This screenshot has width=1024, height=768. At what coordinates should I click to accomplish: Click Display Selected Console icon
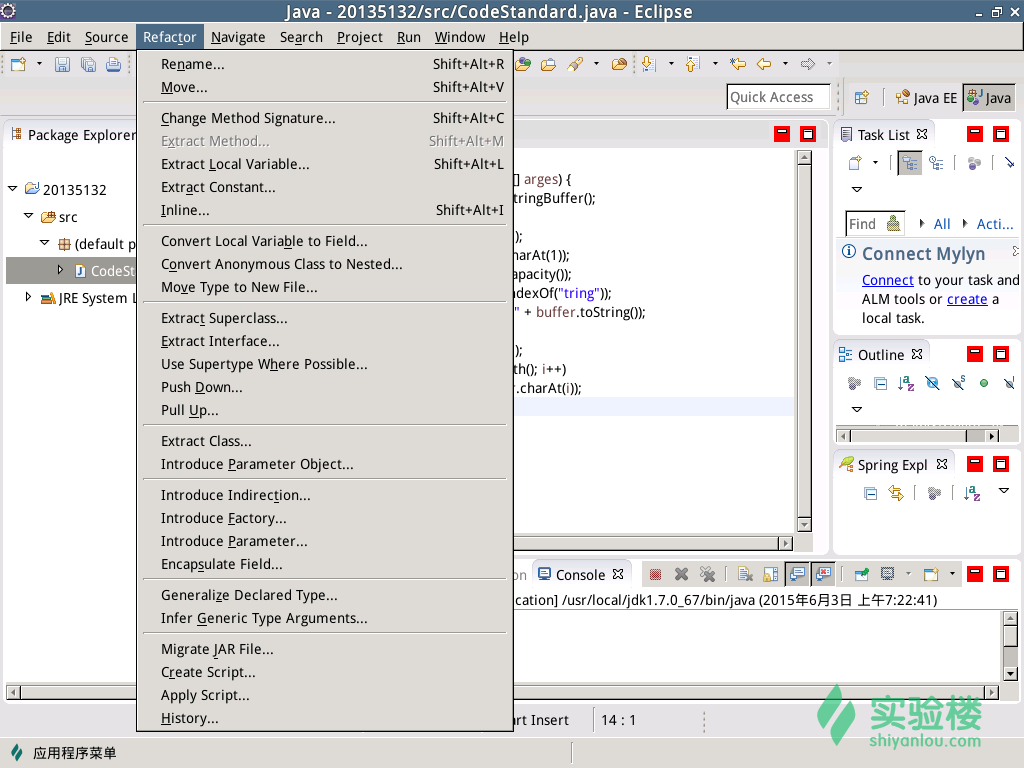coord(887,574)
